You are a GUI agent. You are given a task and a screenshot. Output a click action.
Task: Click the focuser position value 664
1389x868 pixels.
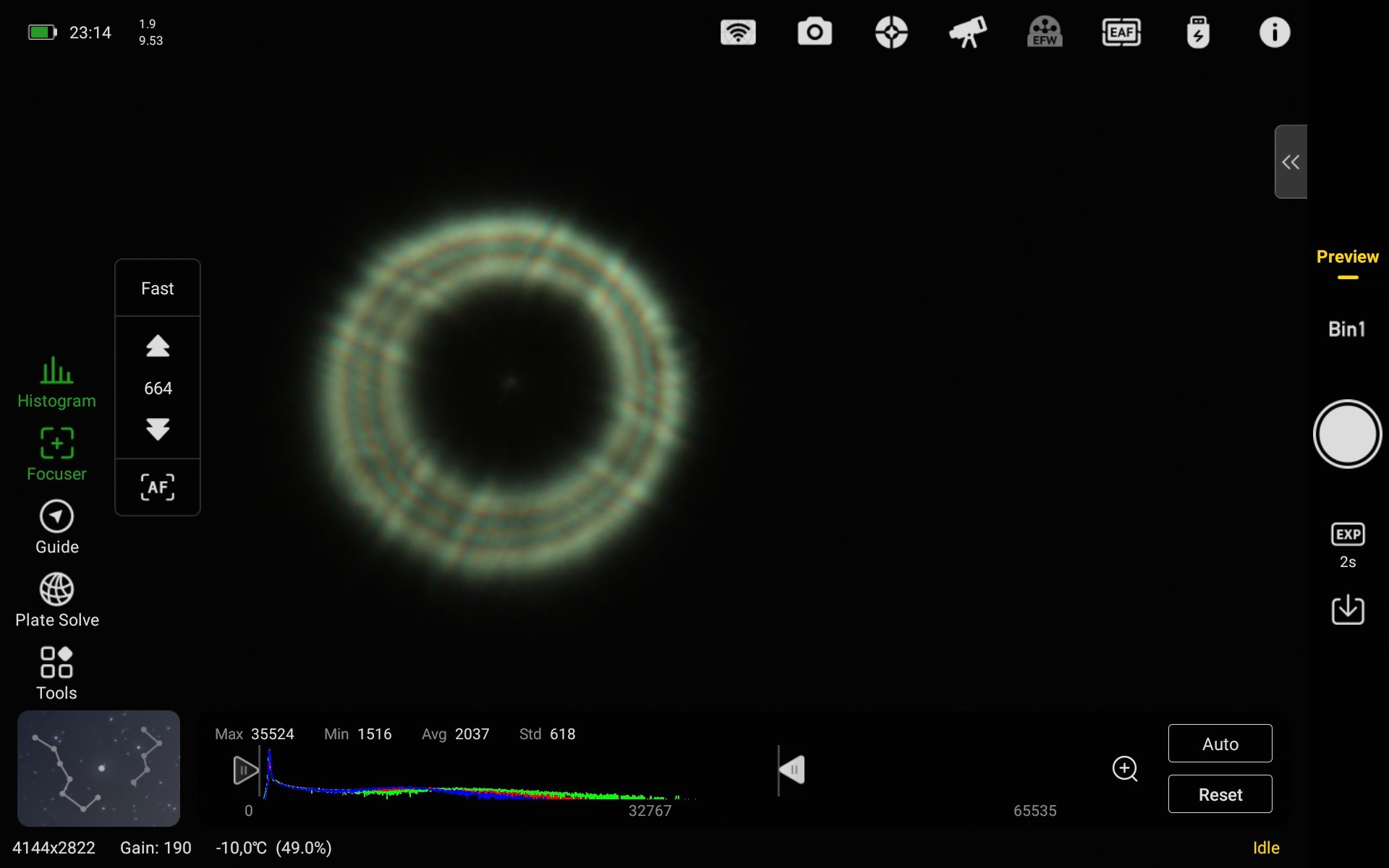pos(158,388)
